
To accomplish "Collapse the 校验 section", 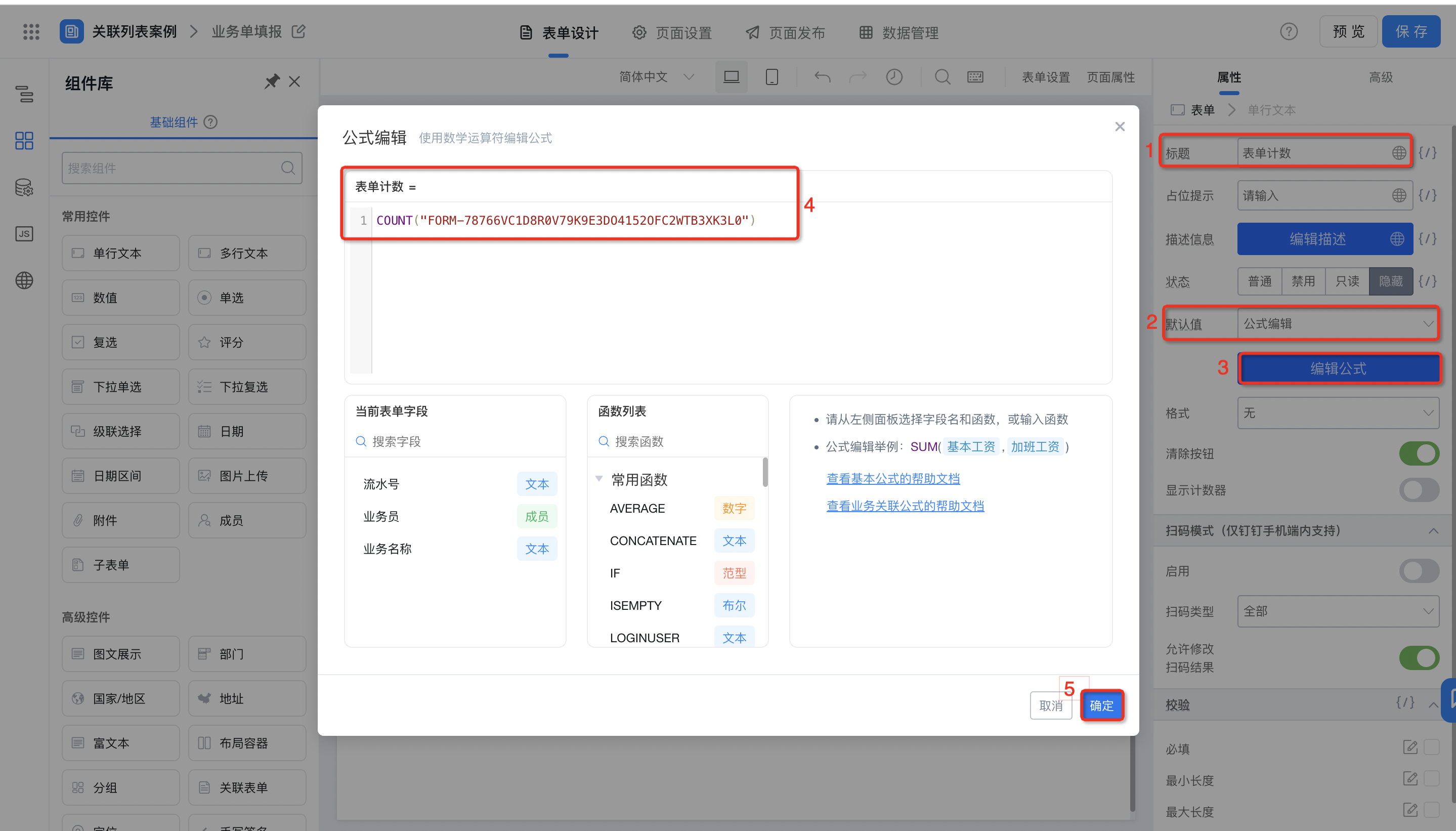I will pyautogui.click(x=1433, y=705).
